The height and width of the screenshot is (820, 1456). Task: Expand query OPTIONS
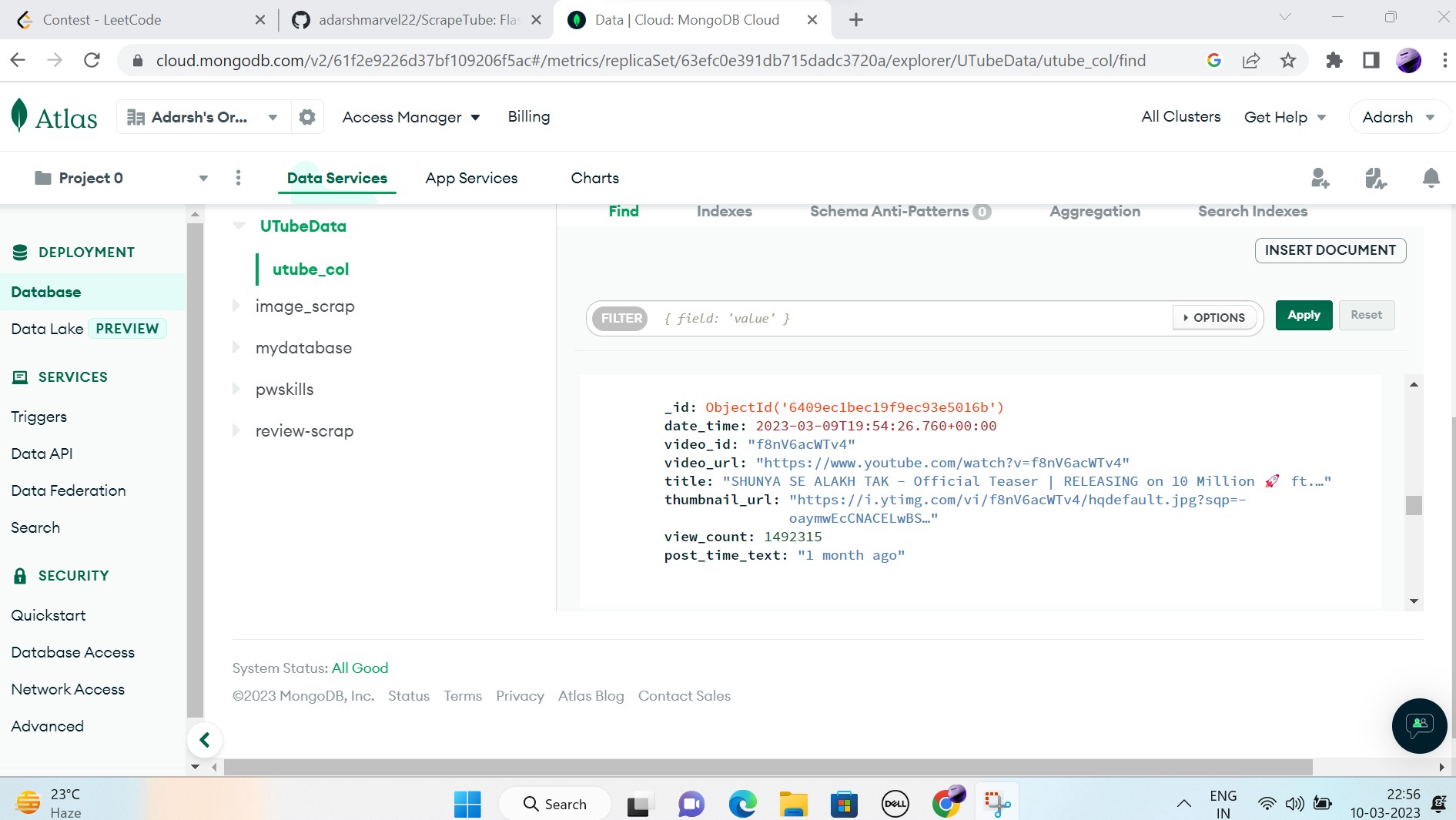(1214, 317)
